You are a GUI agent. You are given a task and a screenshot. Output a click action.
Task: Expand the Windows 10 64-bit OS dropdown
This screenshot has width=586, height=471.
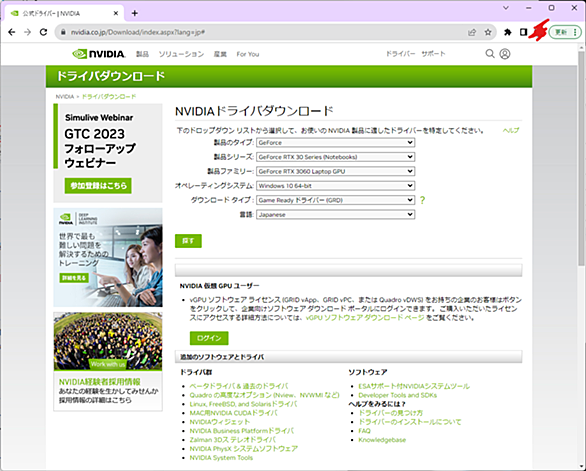click(335, 186)
